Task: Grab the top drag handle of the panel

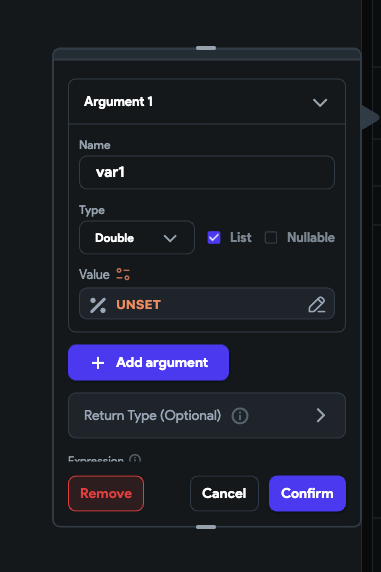Action: pos(206,48)
